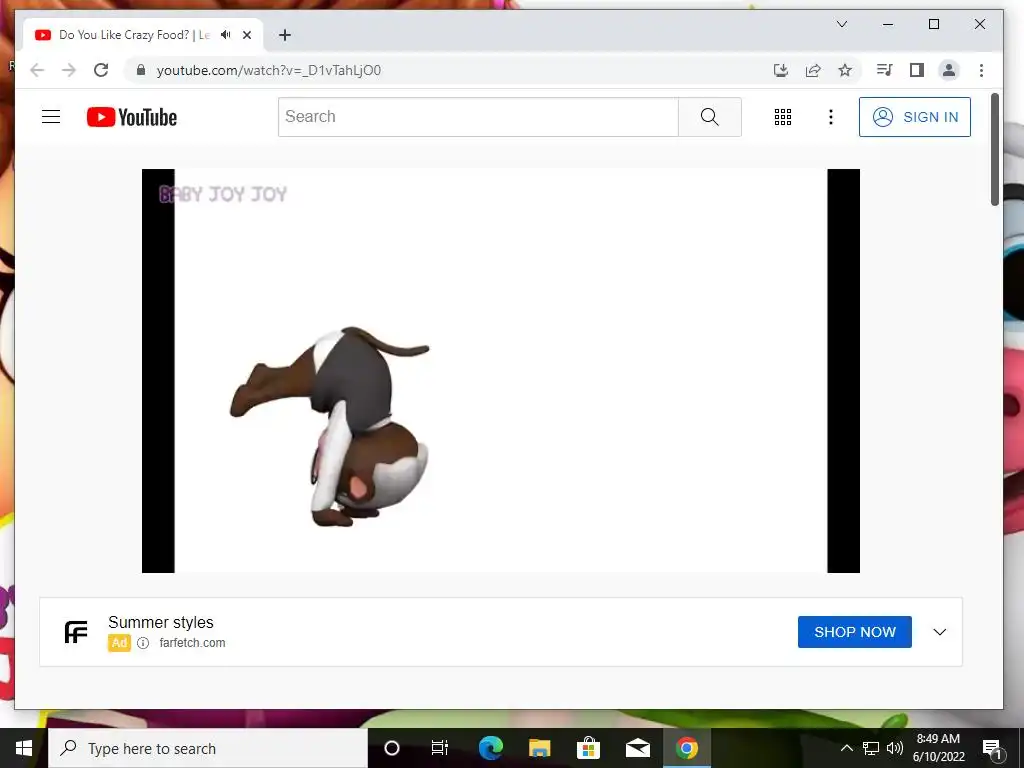This screenshot has height=768, width=1024.
Task: Launch Microsoft Edge from taskbar
Action: click(490, 748)
